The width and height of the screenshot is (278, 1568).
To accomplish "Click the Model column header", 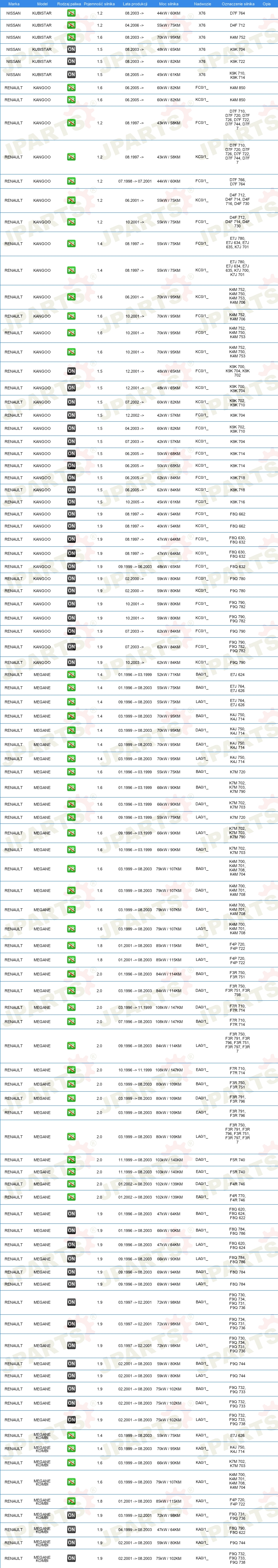I will coord(42,4).
